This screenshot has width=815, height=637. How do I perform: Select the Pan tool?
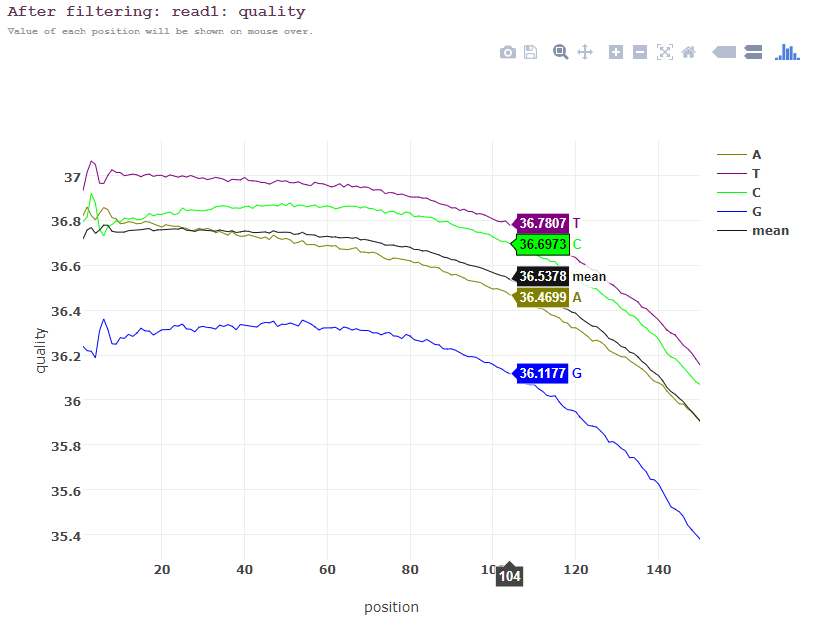point(585,52)
